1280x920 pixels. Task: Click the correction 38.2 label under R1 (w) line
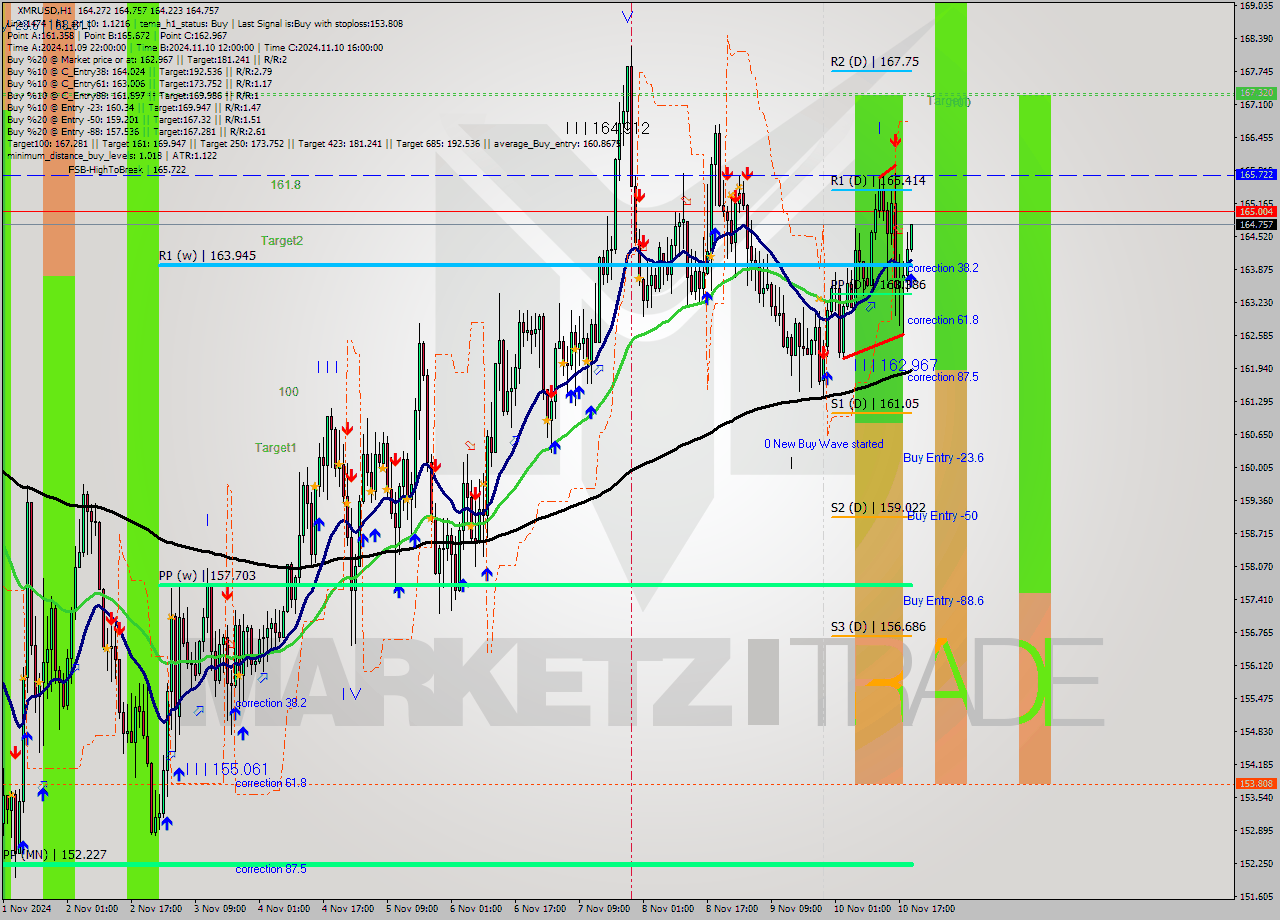[943, 268]
